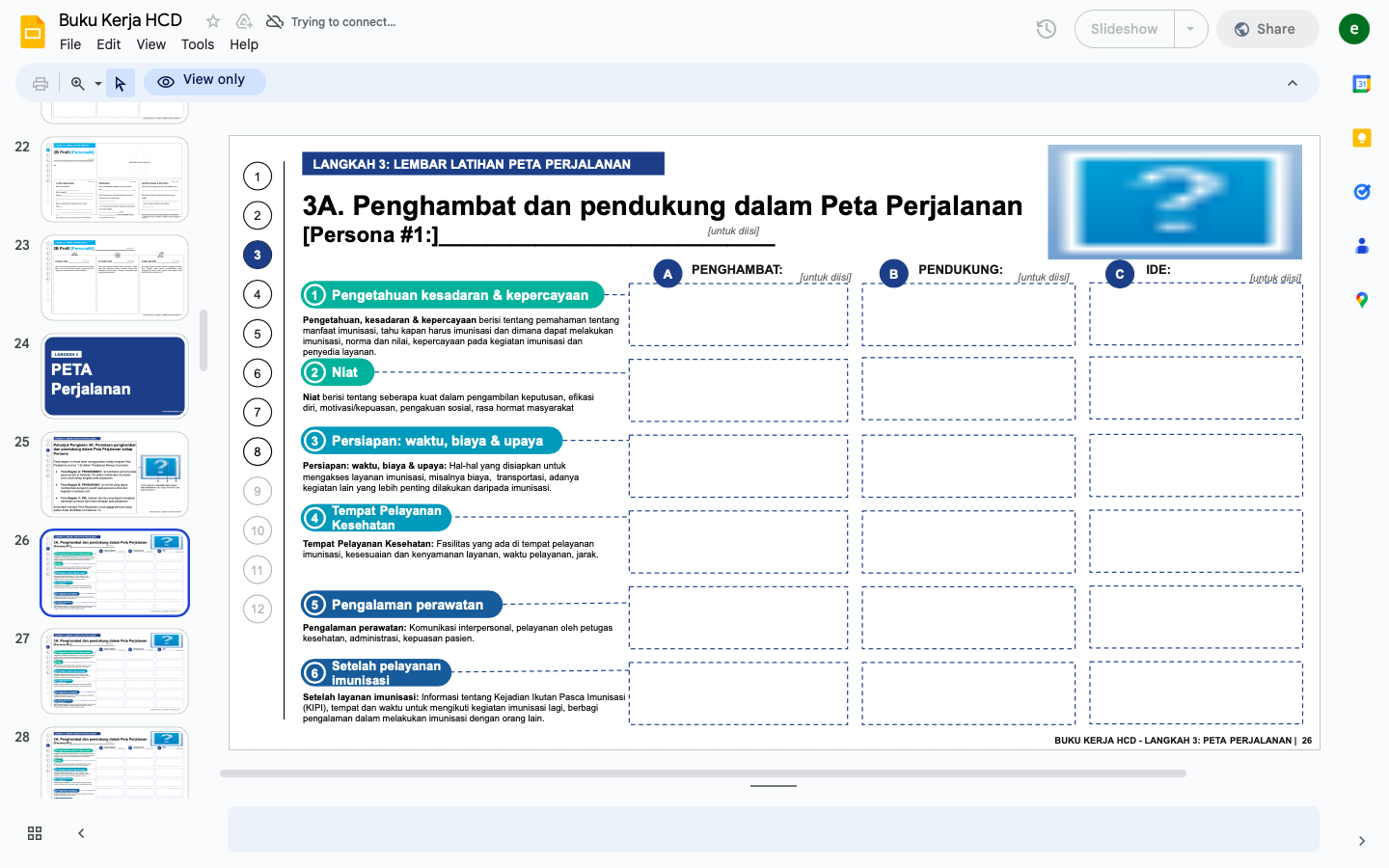Click the View only mode button
This screenshot has height=868, width=1389.
(204, 81)
